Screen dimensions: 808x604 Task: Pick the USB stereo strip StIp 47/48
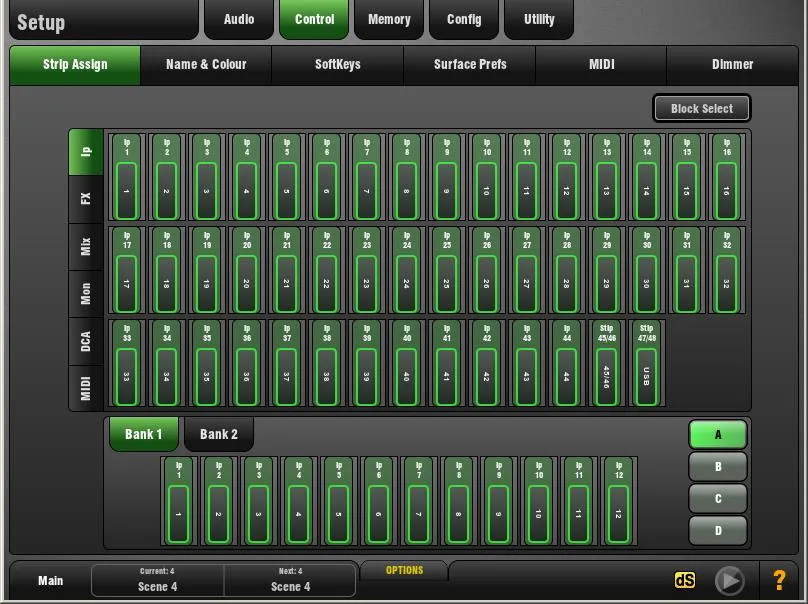coord(647,363)
